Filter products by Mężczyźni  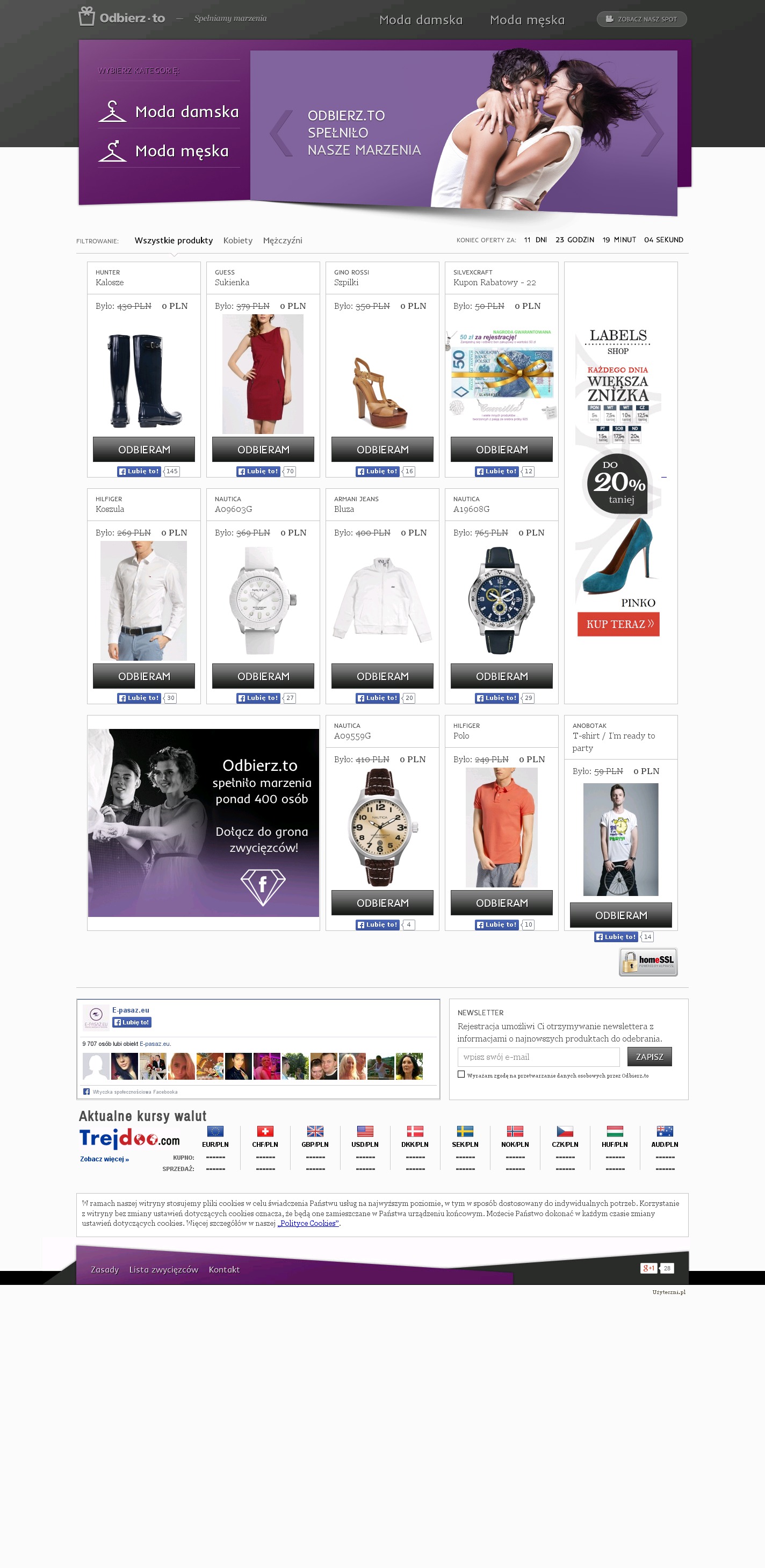click(x=283, y=241)
